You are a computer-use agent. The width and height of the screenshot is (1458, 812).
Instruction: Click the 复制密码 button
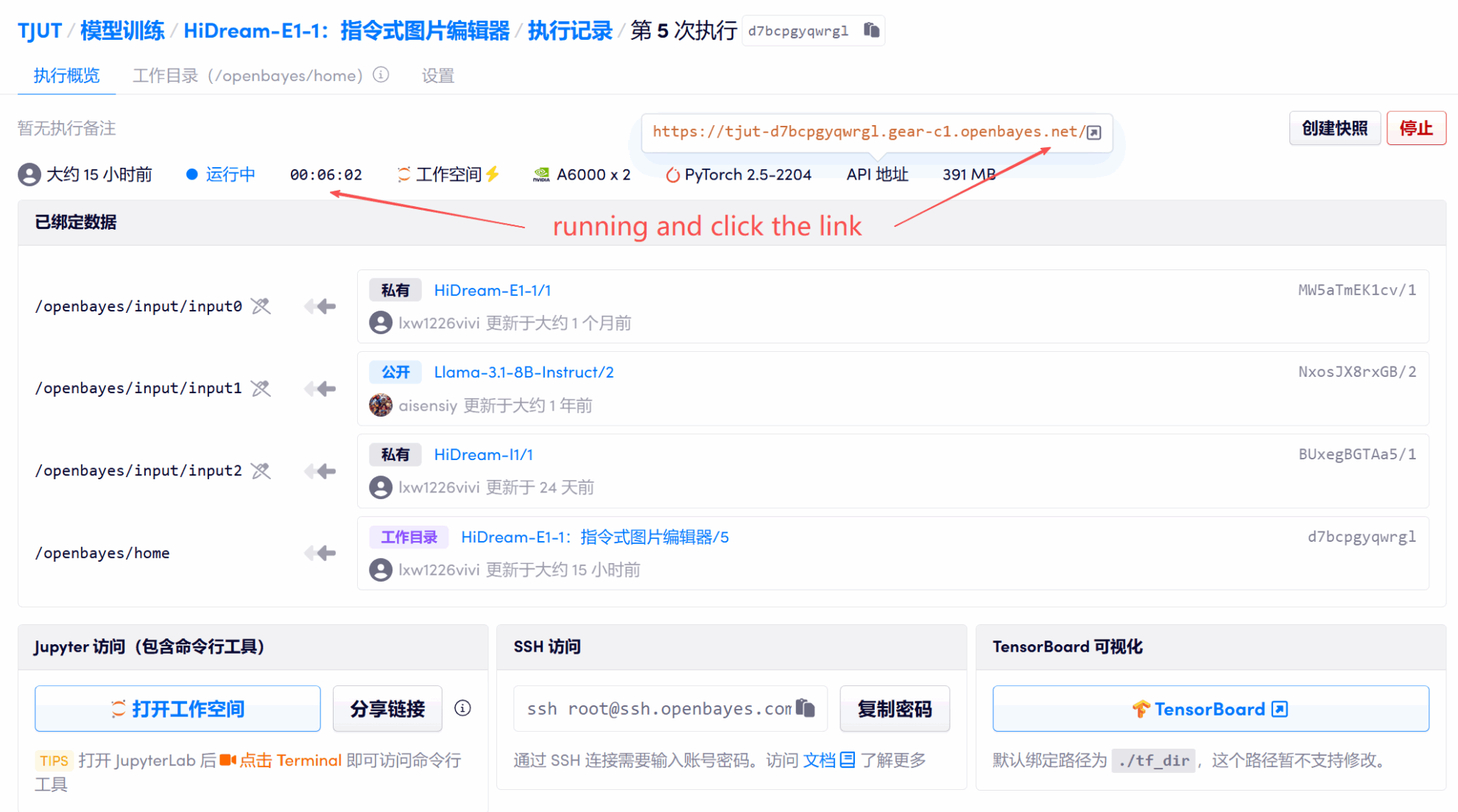(x=895, y=708)
